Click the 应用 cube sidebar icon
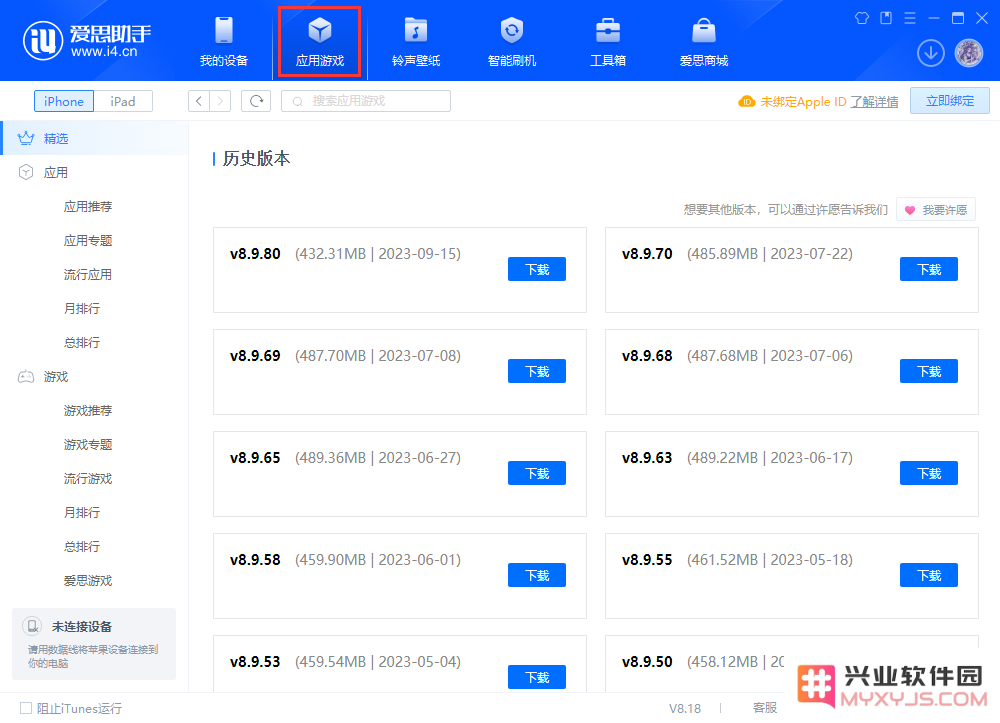This screenshot has width=1000, height=723. (26, 172)
